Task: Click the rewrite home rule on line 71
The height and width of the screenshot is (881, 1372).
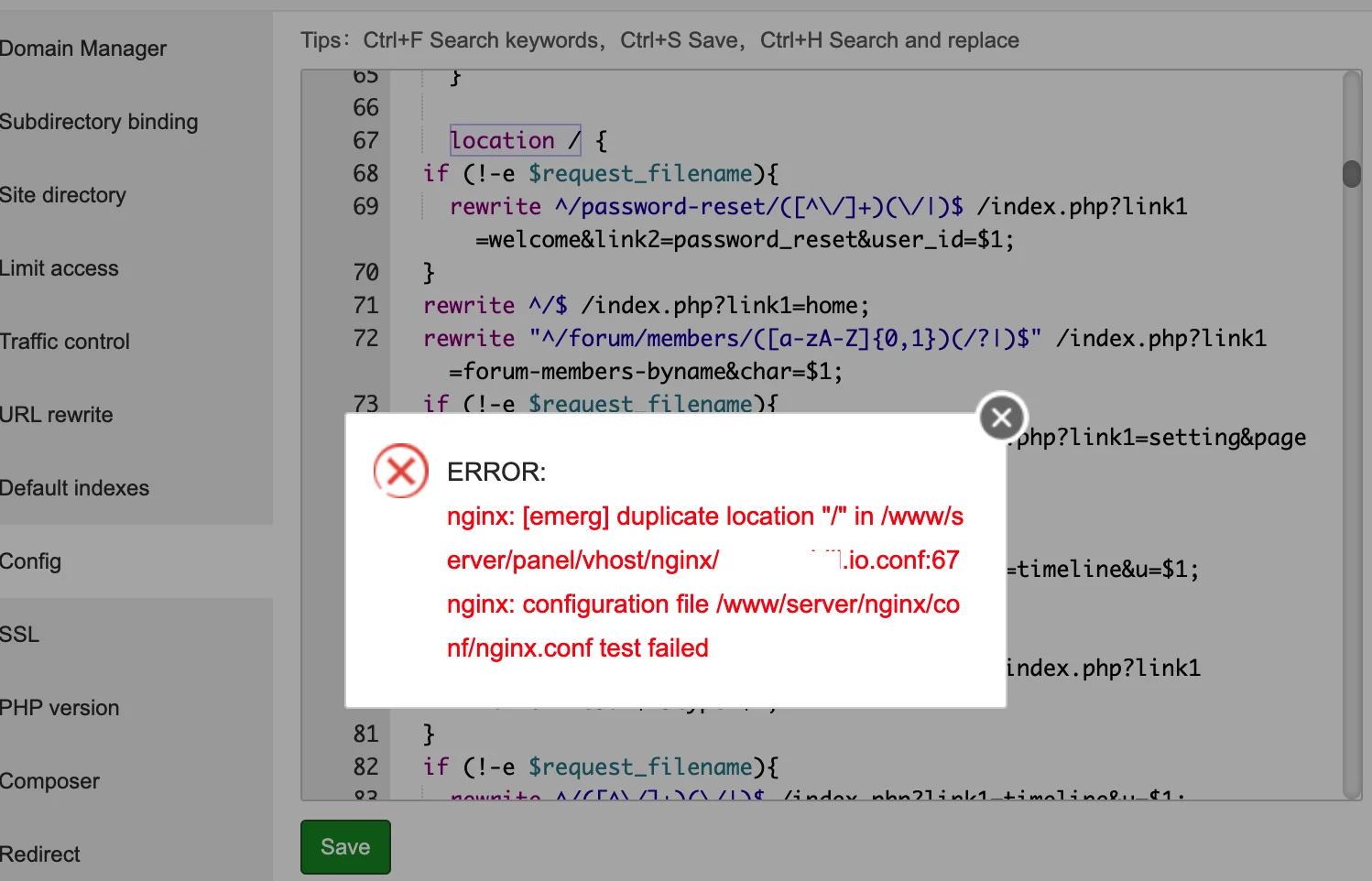Action: click(646, 305)
